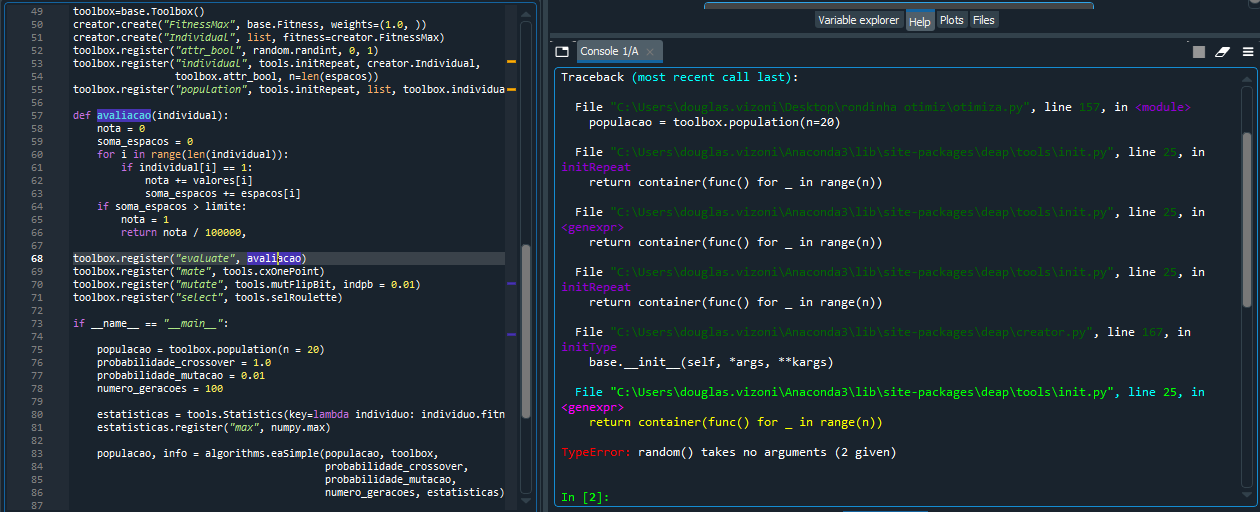The image size is (1260, 512).
Task: Open the Help pane tab
Action: (x=920, y=21)
